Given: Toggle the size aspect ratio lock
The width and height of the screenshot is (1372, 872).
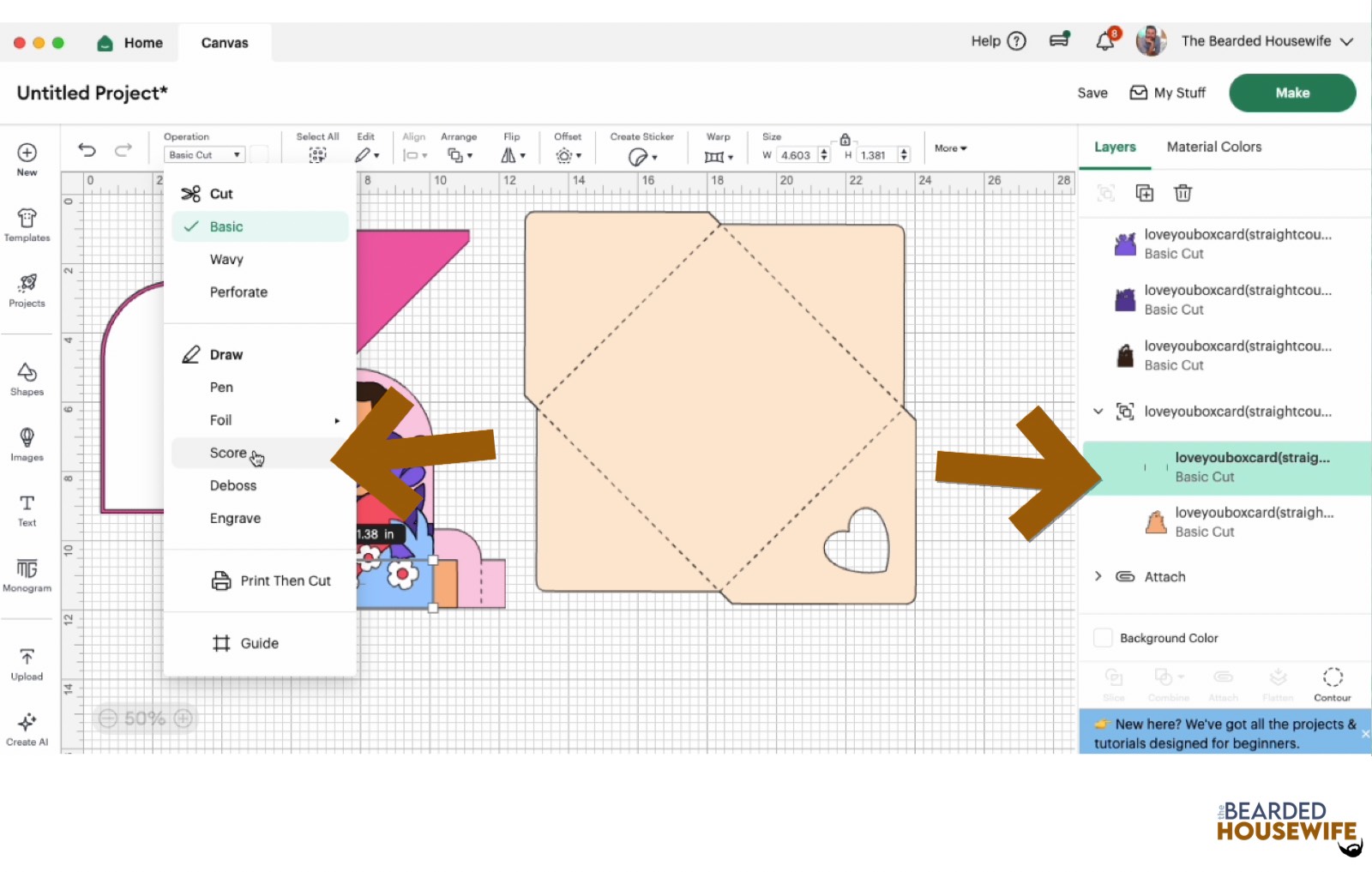Looking at the screenshot, I should click(x=845, y=140).
